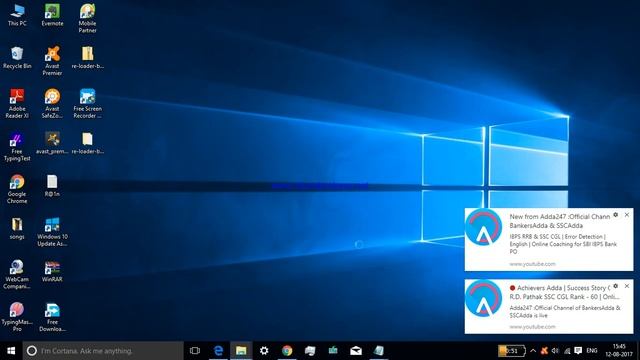Image resolution: width=640 pixels, height=360 pixels.
Task: Switch the ENG input language indicator
Action: click(x=592, y=351)
